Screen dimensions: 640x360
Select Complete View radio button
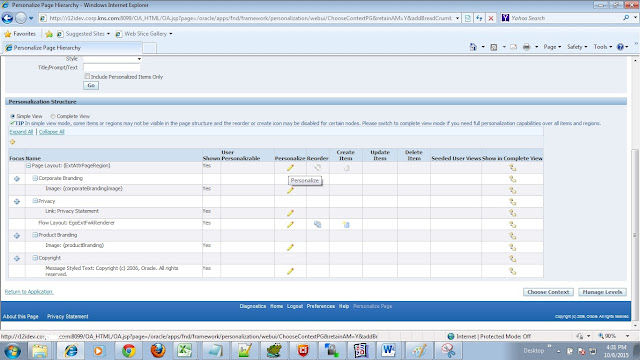coord(53,116)
